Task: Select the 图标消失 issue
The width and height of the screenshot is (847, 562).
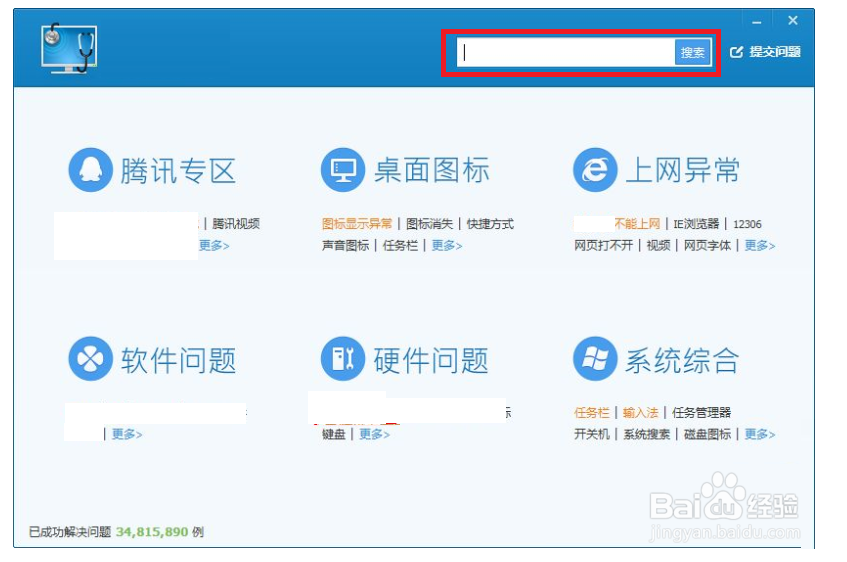Action: (x=429, y=224)
